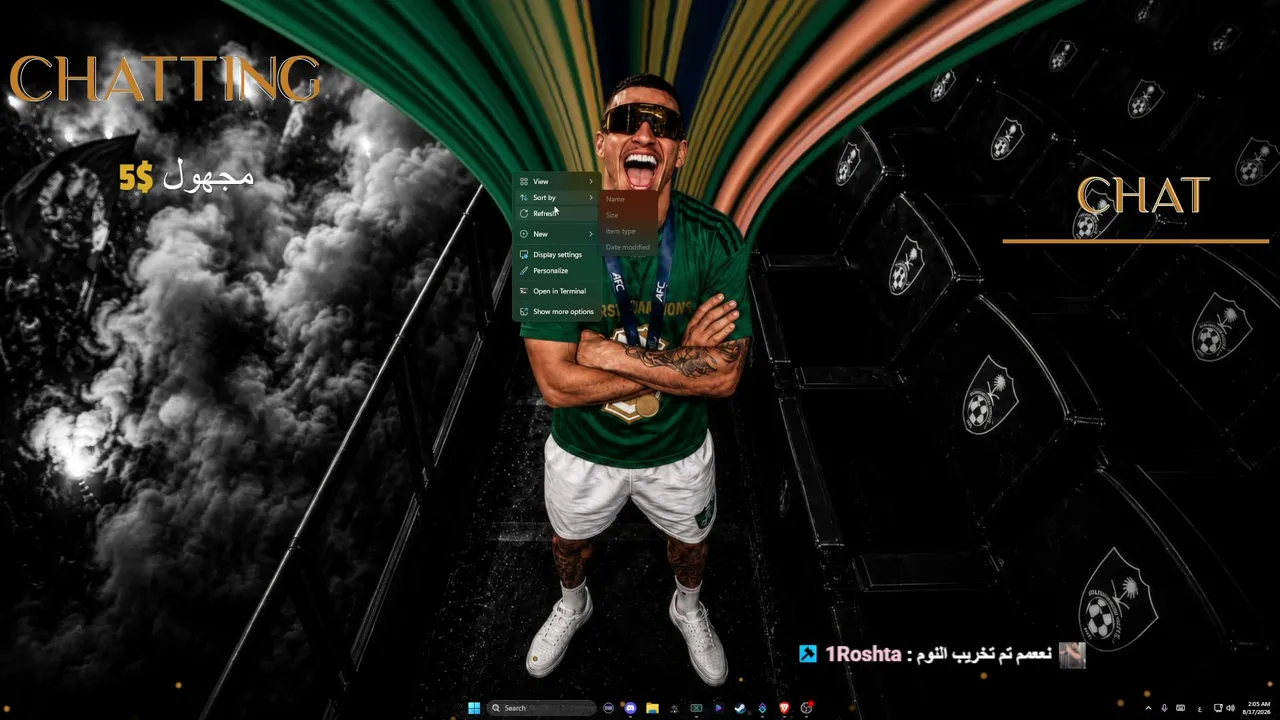
Task: Show hidden system tray icons
Action: [x=1148, y=708]
